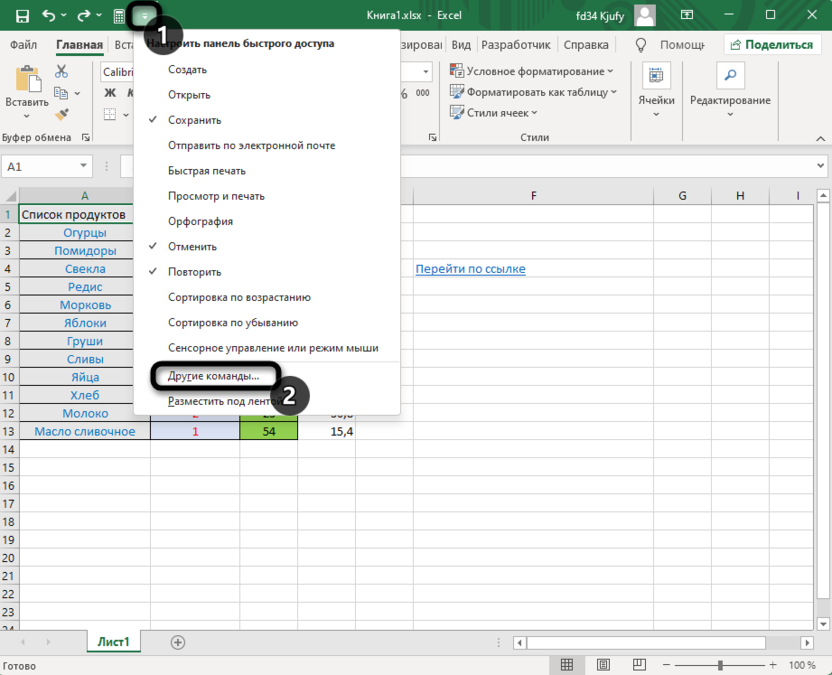Toggle the Повторить menu option
The width and height of the screenshot is (832, 675).
point(194,272)
